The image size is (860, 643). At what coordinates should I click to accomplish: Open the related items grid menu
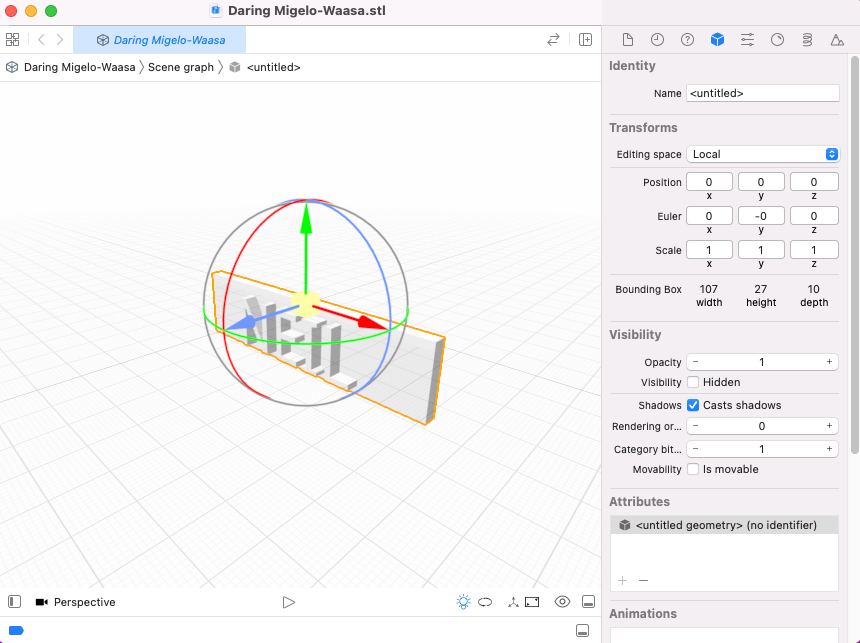pyautogui.click(x=13, y=40)
